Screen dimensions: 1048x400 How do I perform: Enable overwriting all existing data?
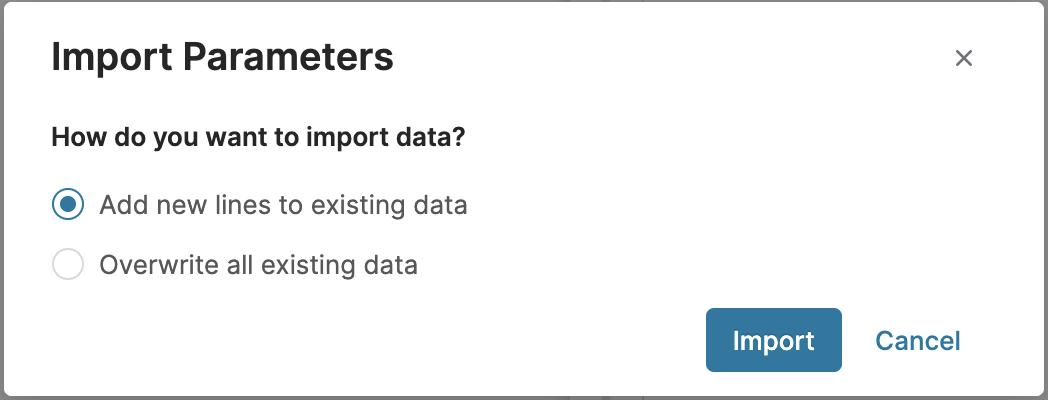[68, 266]
